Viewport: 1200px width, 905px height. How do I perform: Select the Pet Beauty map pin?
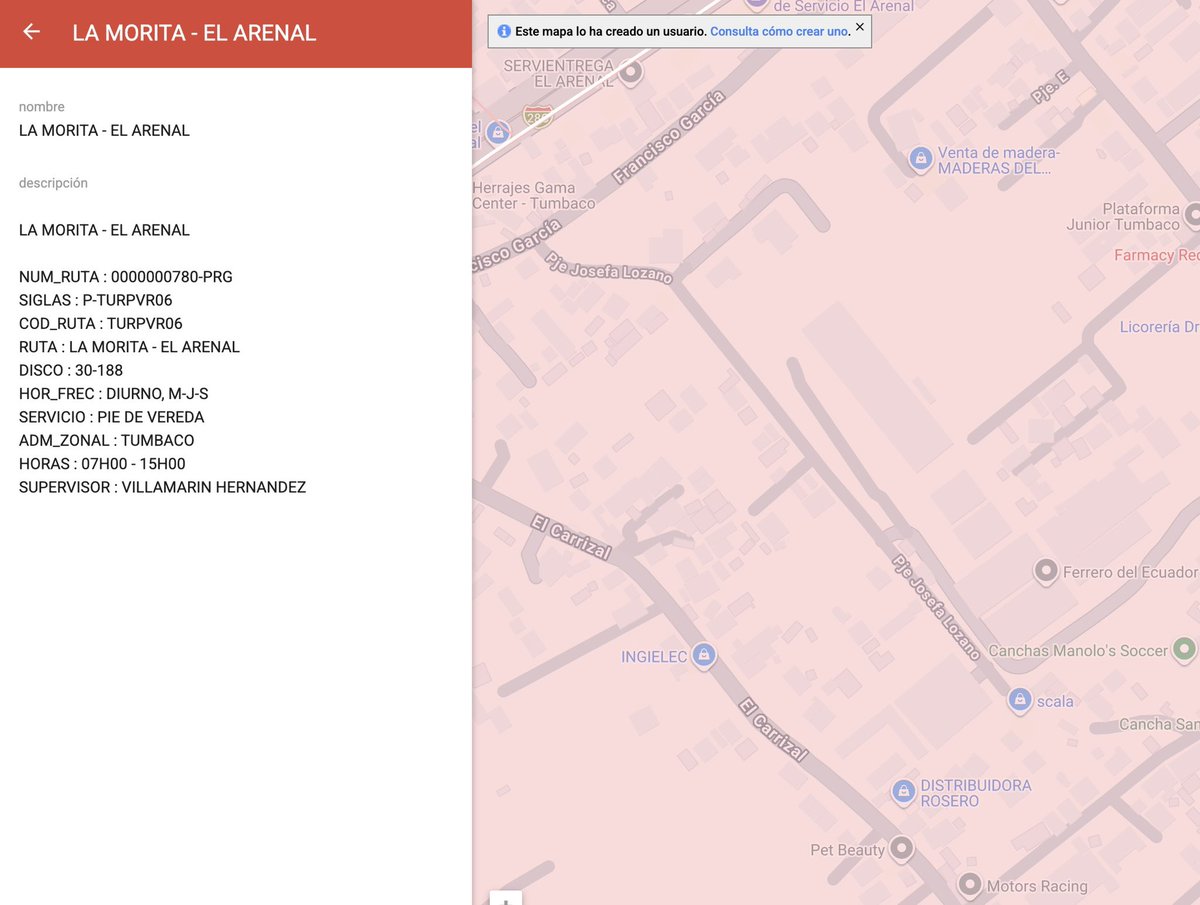coord(901,848)
